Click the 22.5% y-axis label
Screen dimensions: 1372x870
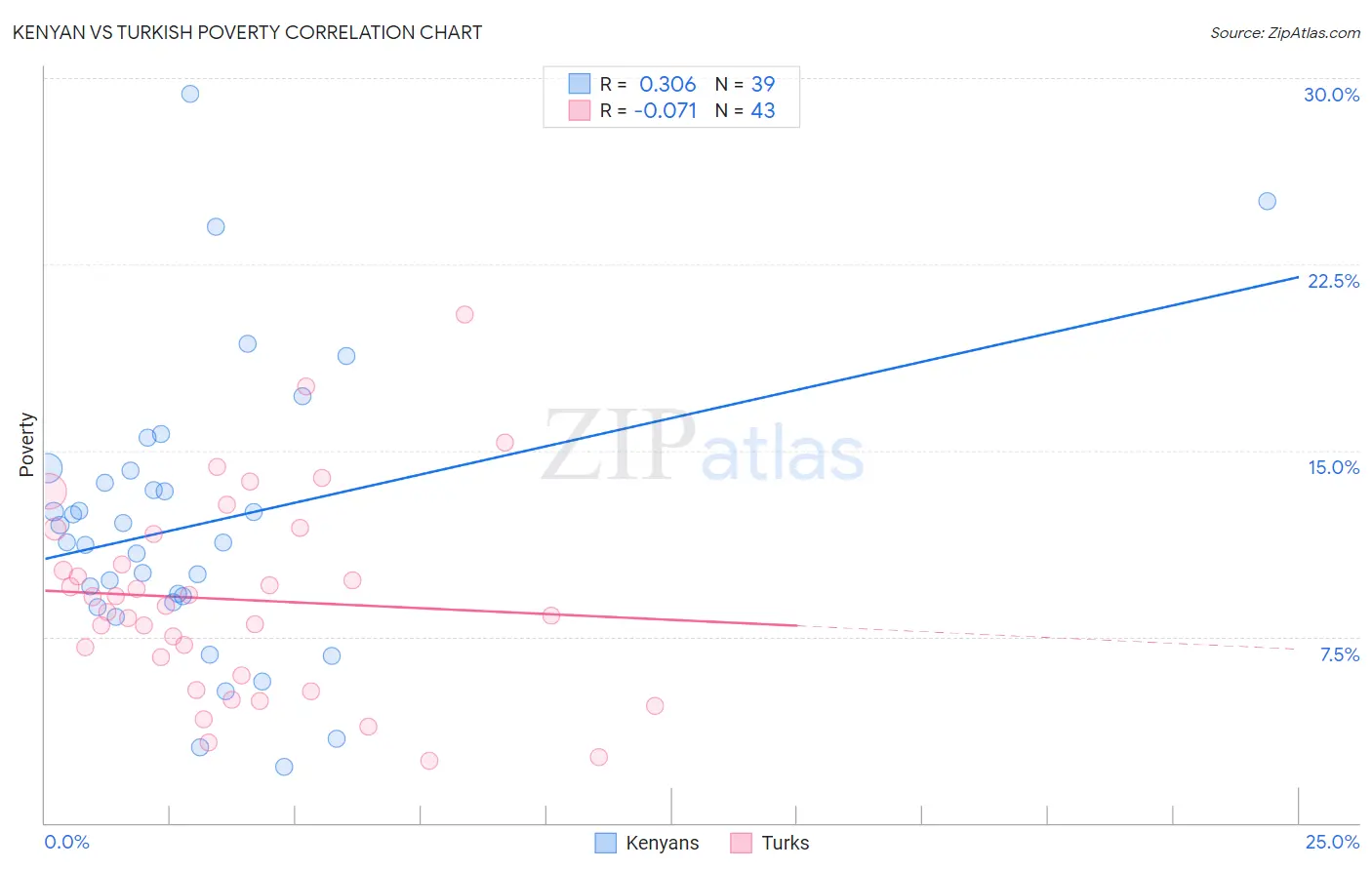click(1333, 281)
